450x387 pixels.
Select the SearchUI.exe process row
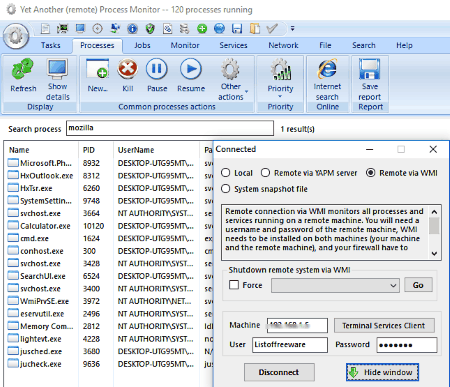109,276
